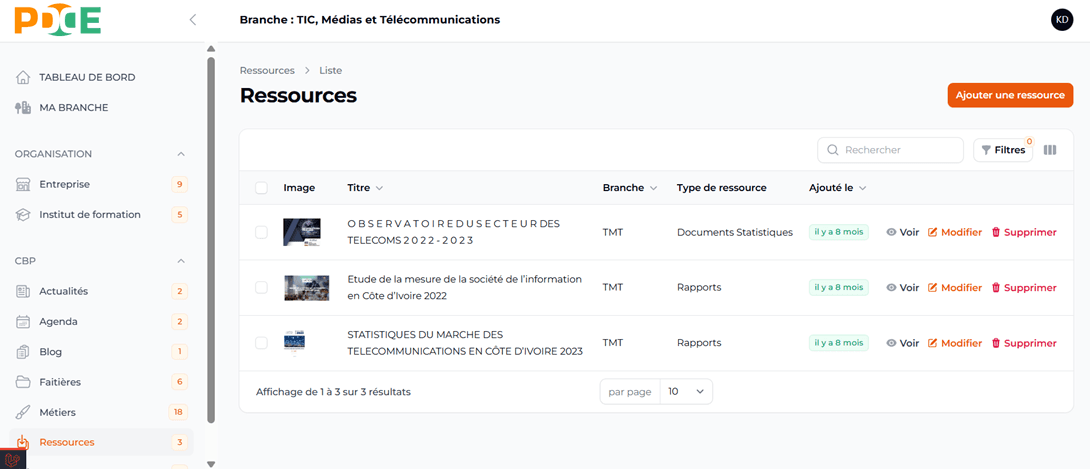The height and width of the screenshot is (469, 1090).
Task: Click the Etude de la mesure title text
Action: (464, 288)
